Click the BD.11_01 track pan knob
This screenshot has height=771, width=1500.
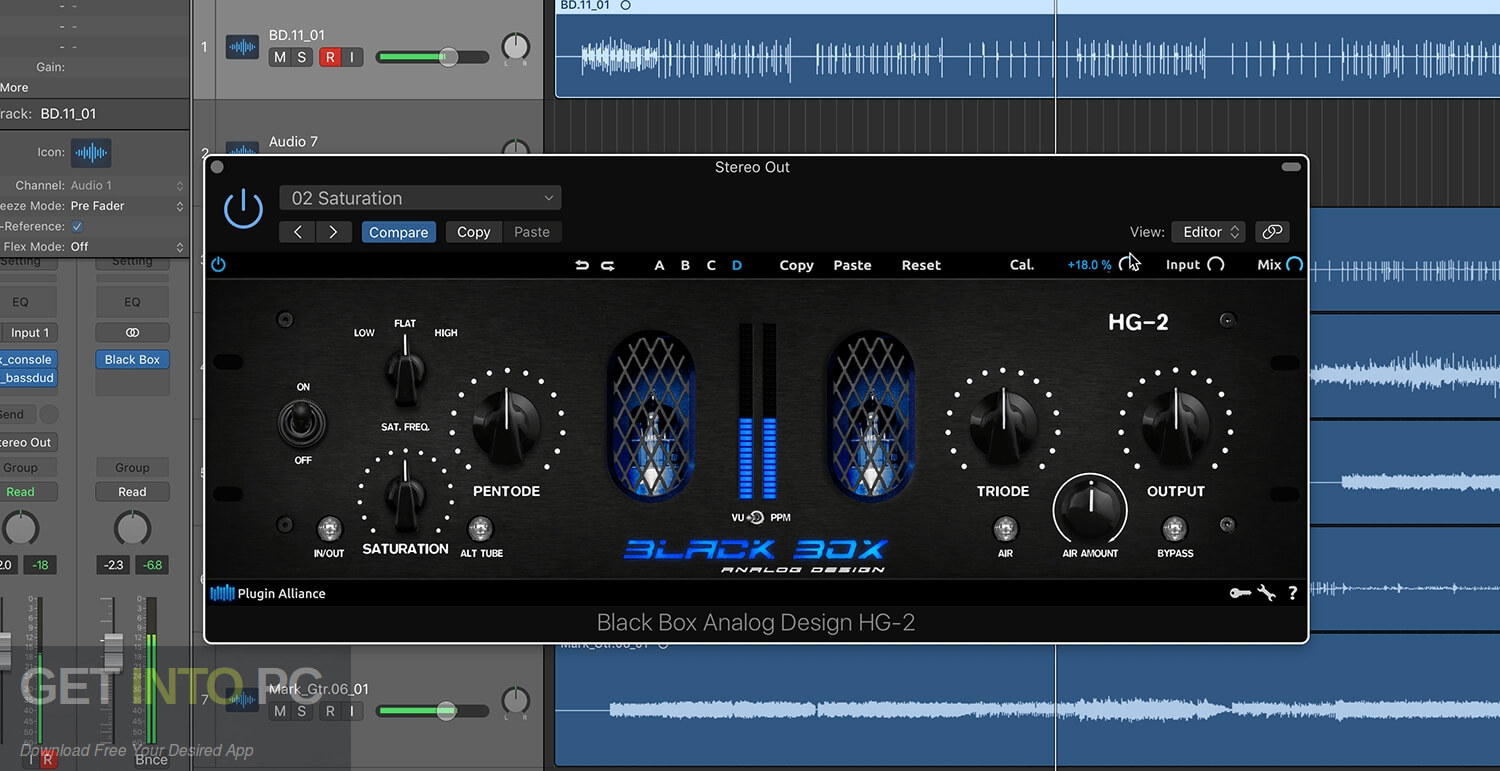coord(515,47)
